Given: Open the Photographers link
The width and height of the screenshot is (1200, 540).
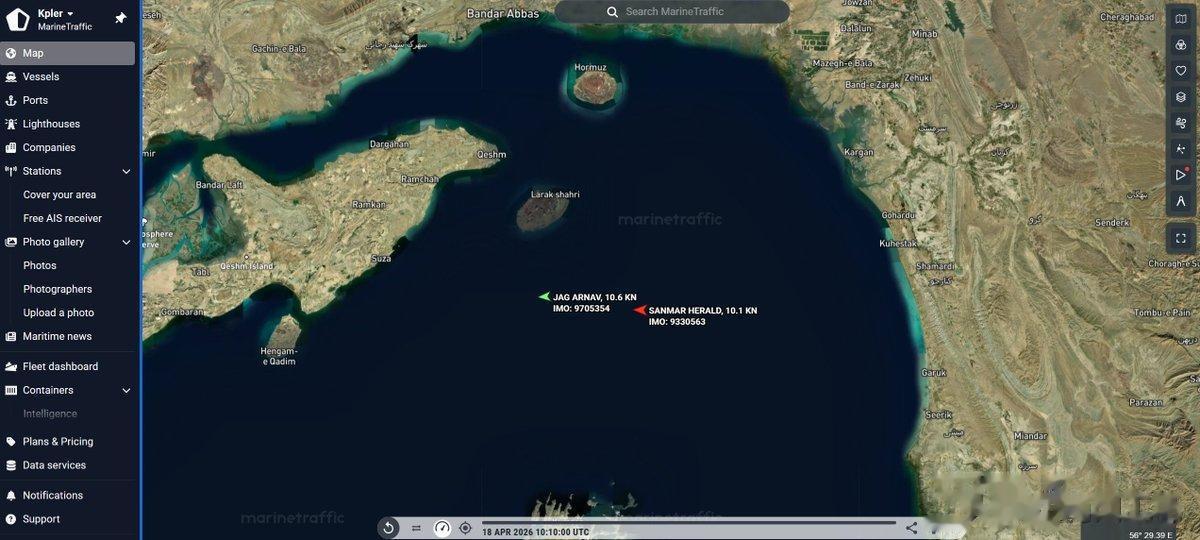Looking at the screenshot, I should coord(58,289).
